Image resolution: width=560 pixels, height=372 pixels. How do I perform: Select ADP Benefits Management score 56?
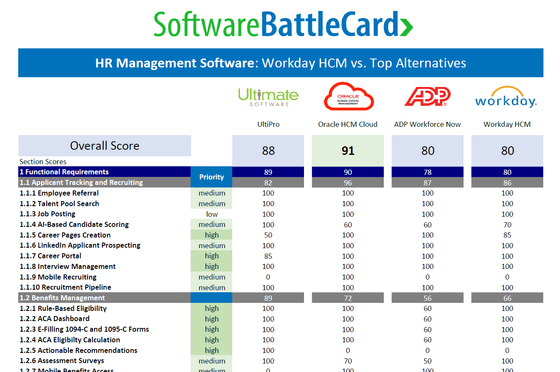pos(428,298)
